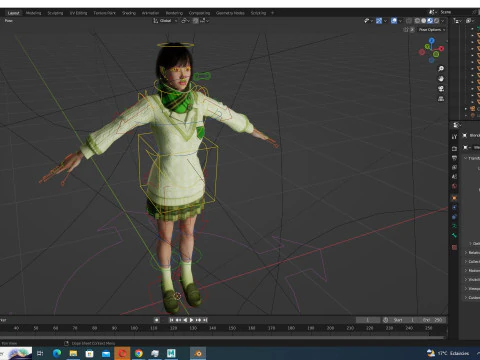480x360 pixels.
Task: Open the View Layer properties tab
Action: pyautogui.click(x=454, y=167)
